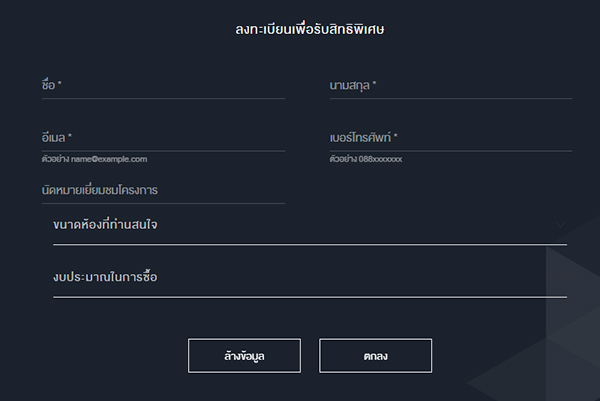
Task: Click the underline beneath the surname field
Action: [450, 99]
